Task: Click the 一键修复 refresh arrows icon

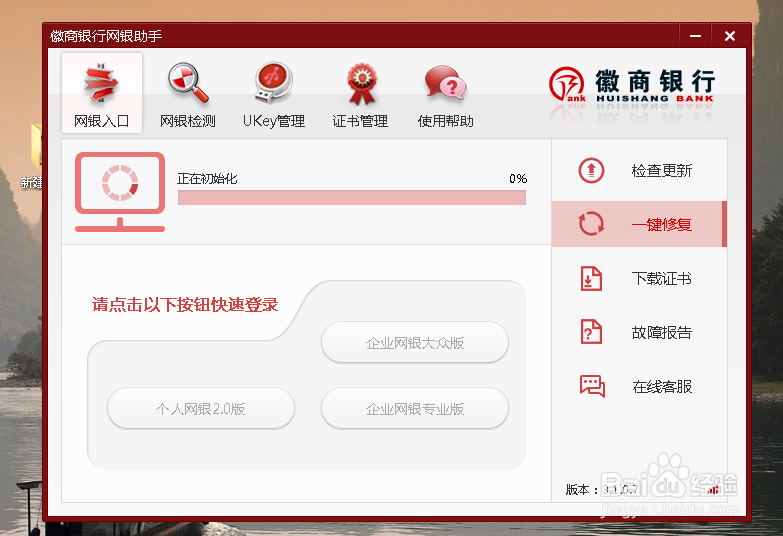Action: [591, 224]
